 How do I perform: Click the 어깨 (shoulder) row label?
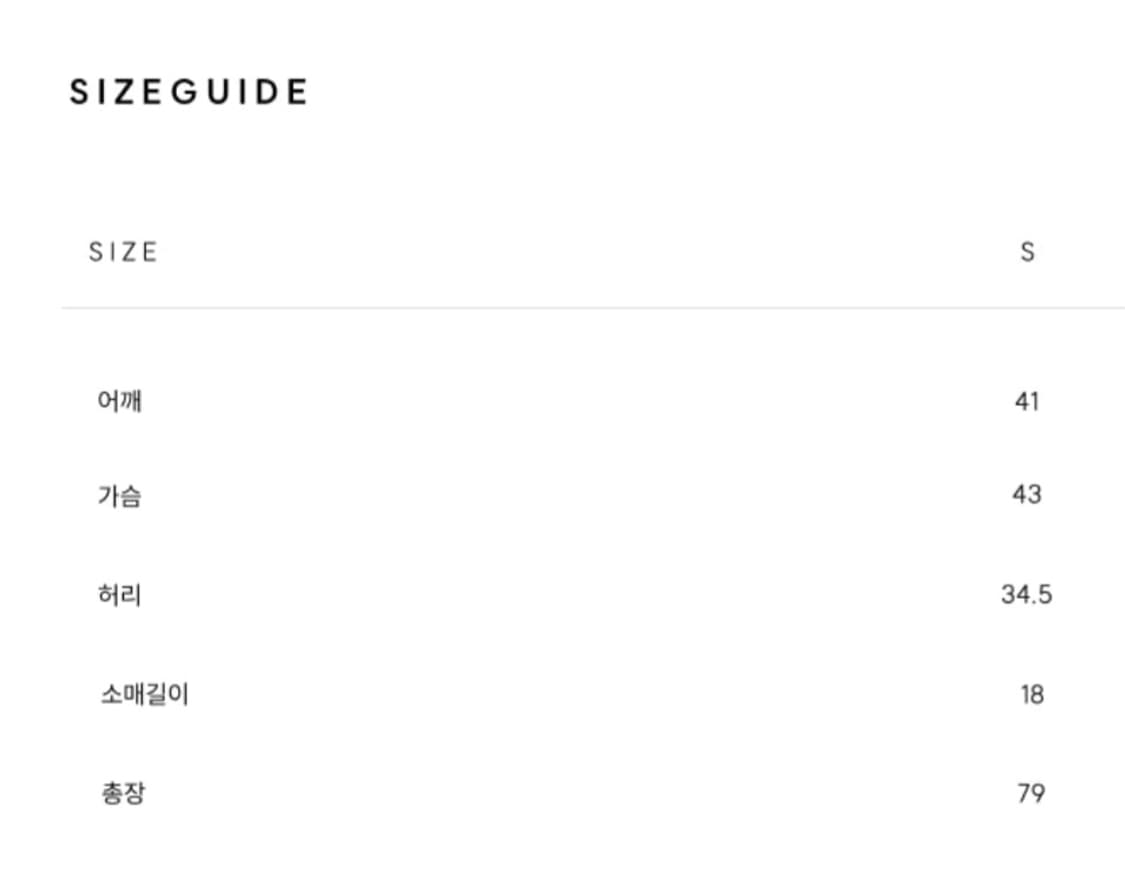[x=119, y=402]
